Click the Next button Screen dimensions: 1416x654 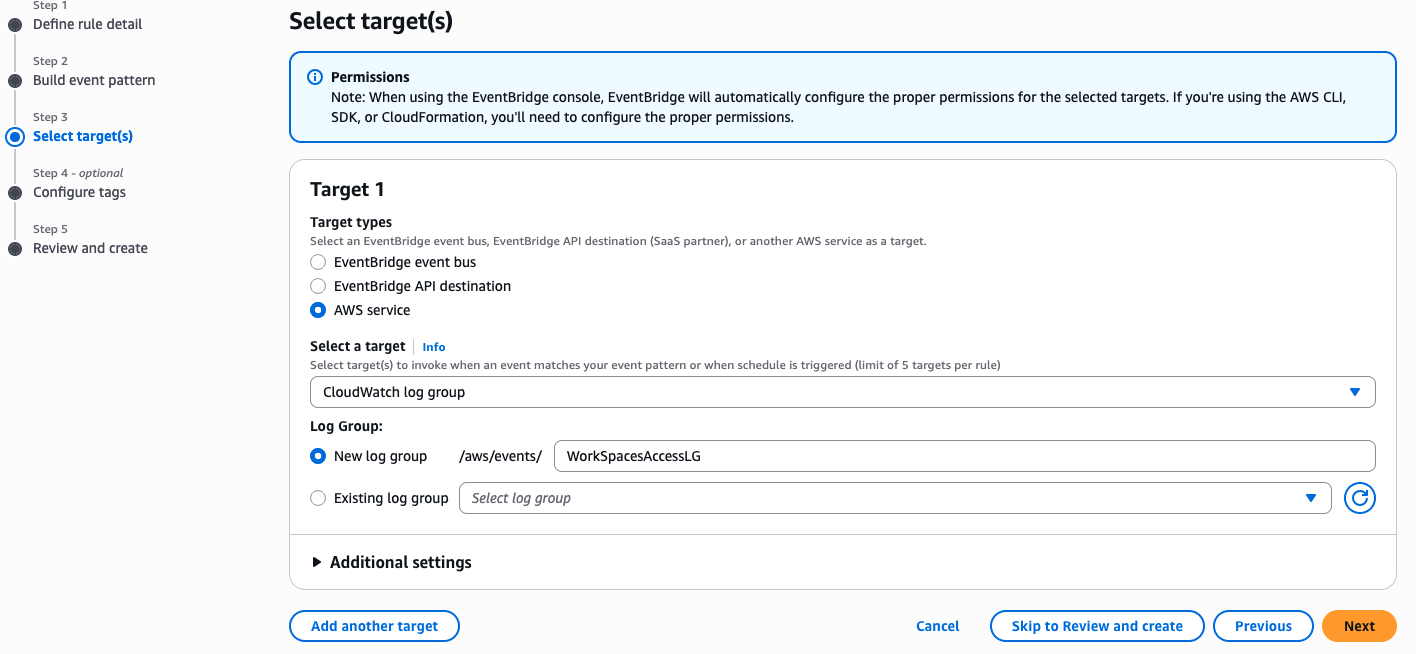click(1359, 626)
